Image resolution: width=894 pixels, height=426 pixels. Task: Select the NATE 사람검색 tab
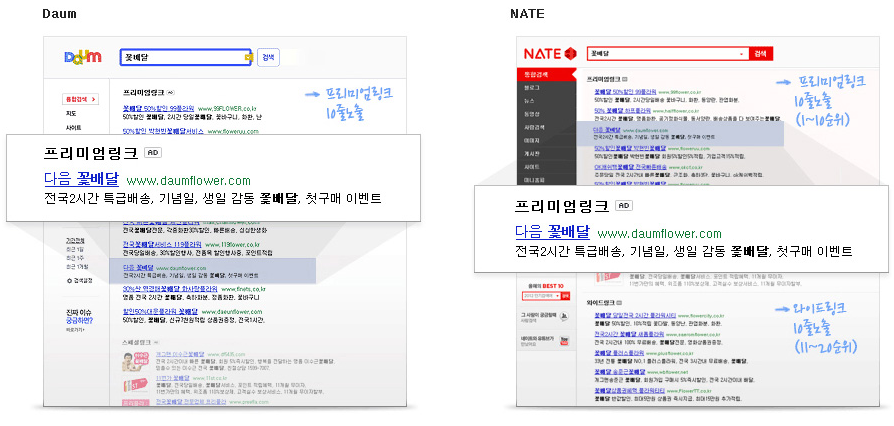pos(534,127)
